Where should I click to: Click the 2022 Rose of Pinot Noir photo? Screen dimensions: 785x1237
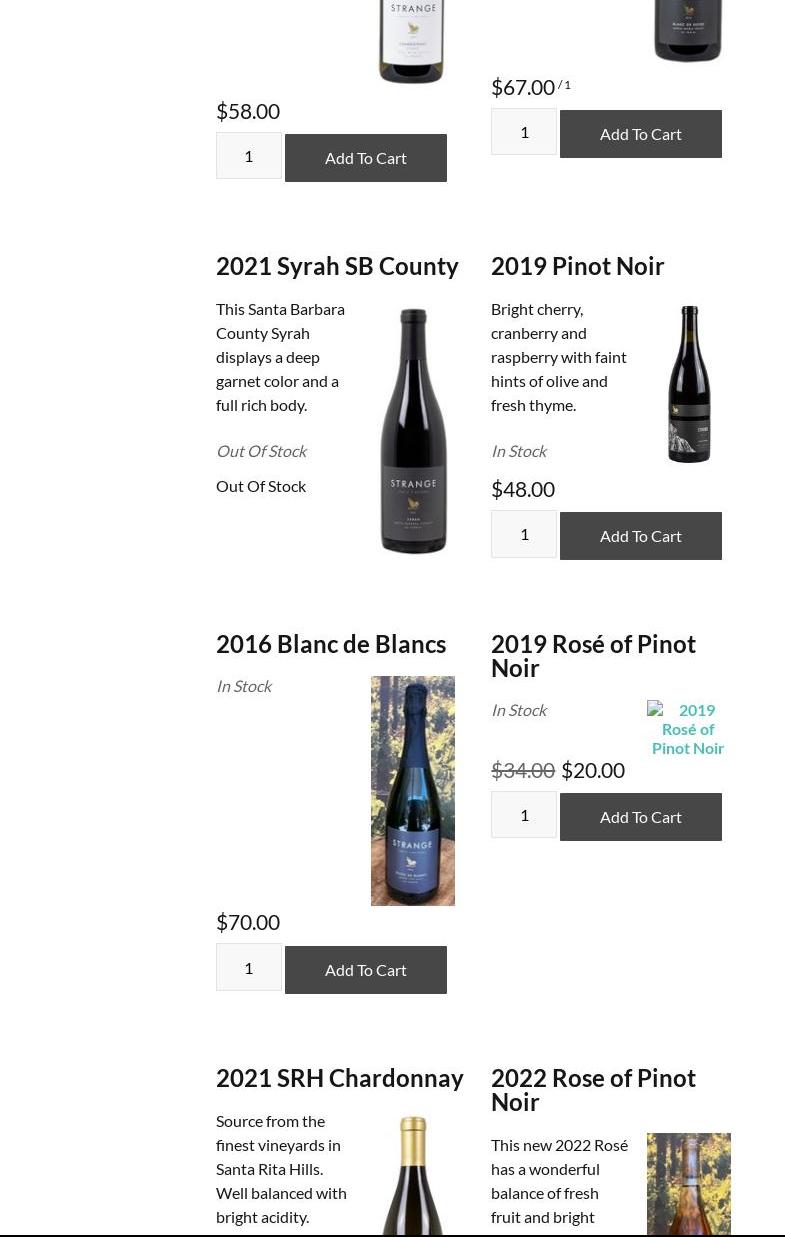coord(688,1183)
